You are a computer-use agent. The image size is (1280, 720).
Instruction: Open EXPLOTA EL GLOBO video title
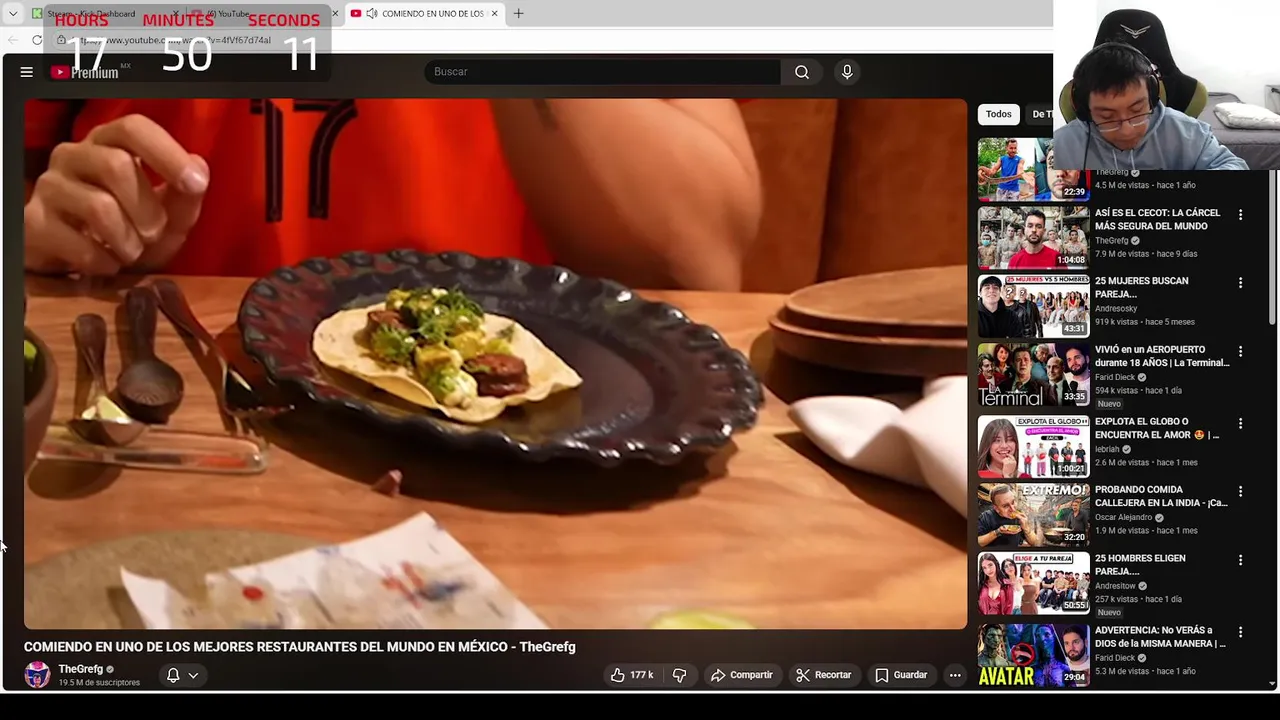[1157, 428]
